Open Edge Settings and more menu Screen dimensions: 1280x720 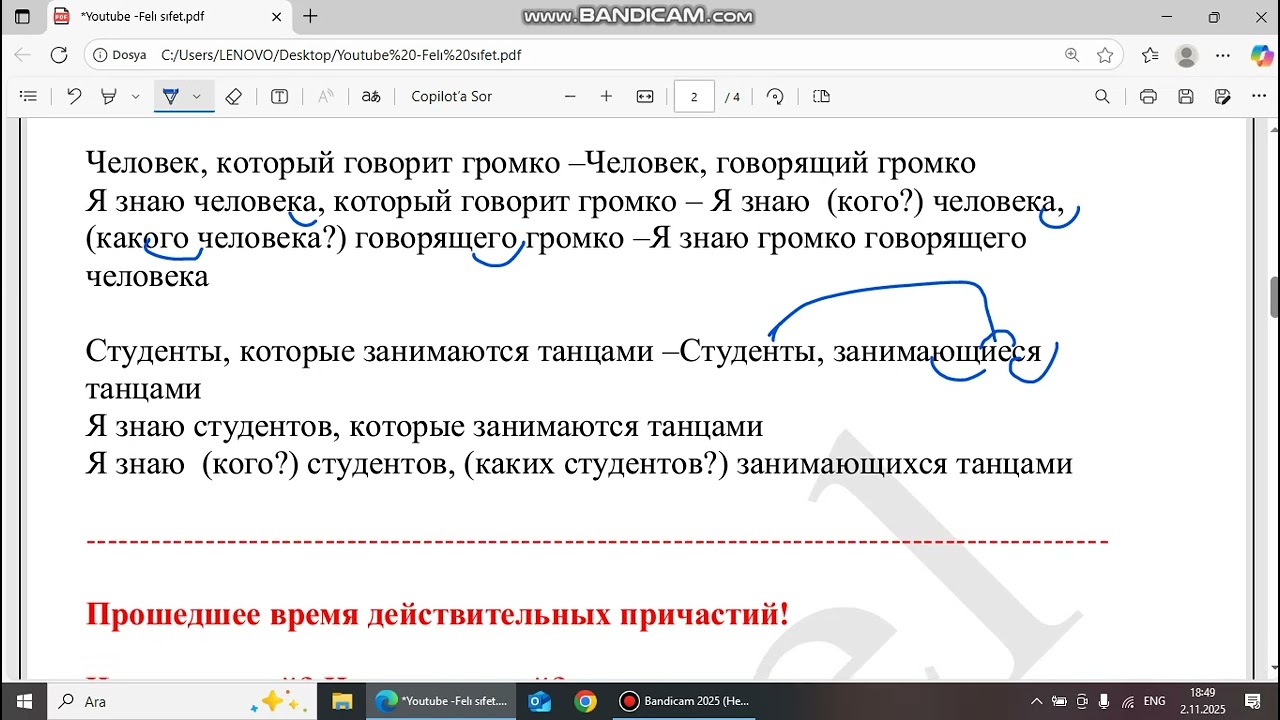pos(1222,55)
